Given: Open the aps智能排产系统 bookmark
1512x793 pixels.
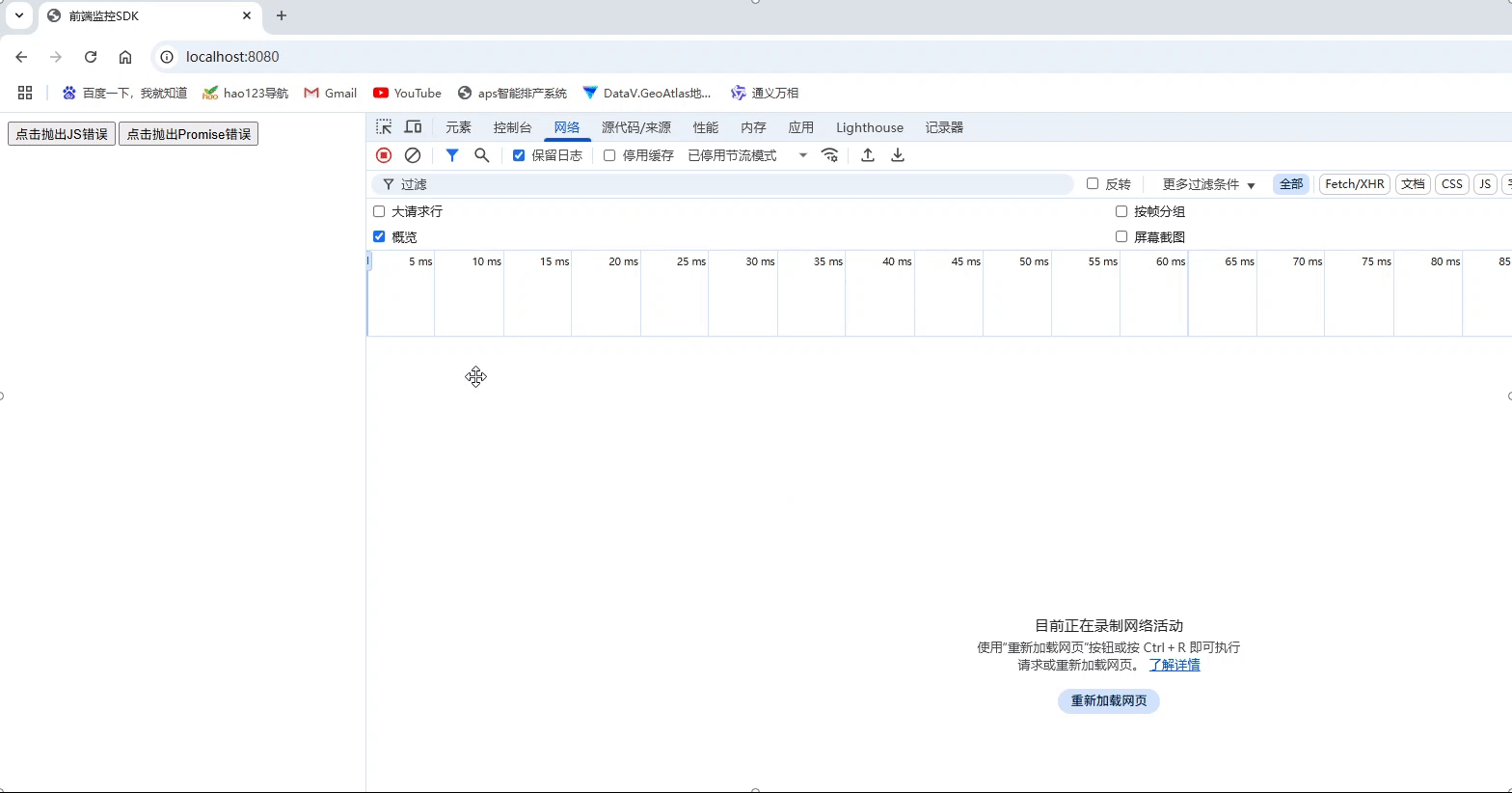Looking at the screenshot, I should 512,93.
